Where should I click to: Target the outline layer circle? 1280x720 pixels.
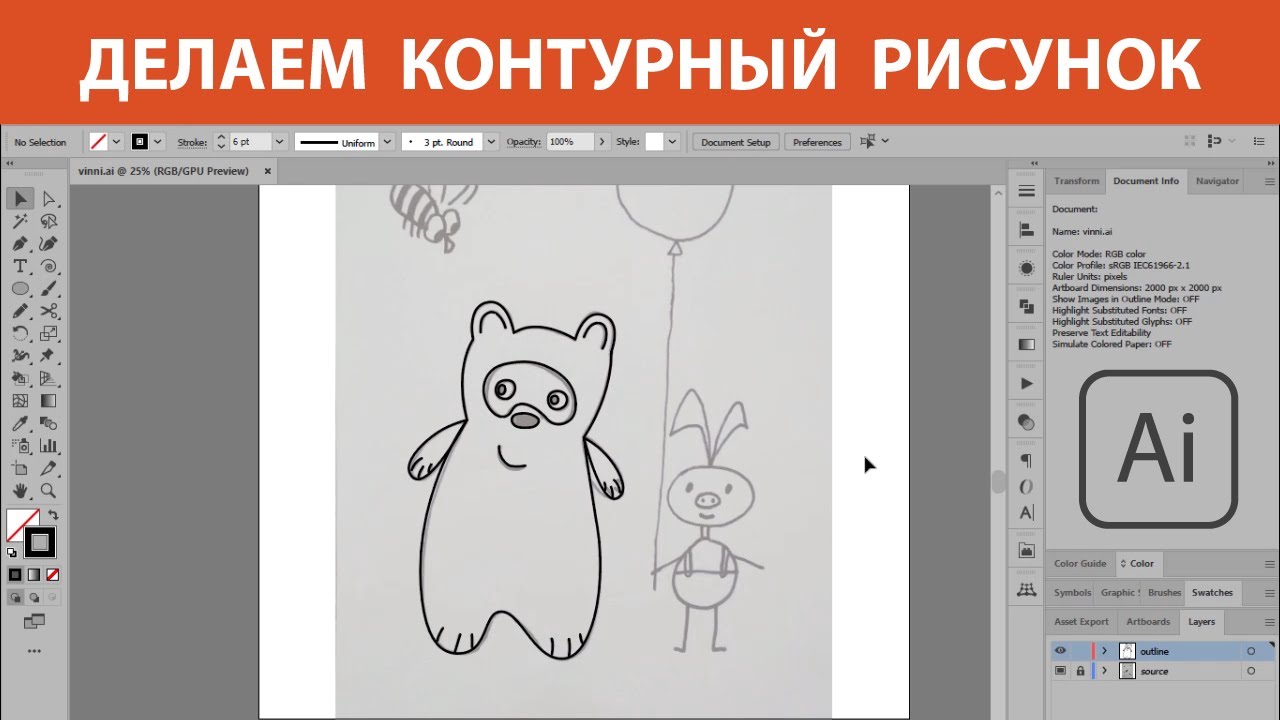[x=1250, y=651]
